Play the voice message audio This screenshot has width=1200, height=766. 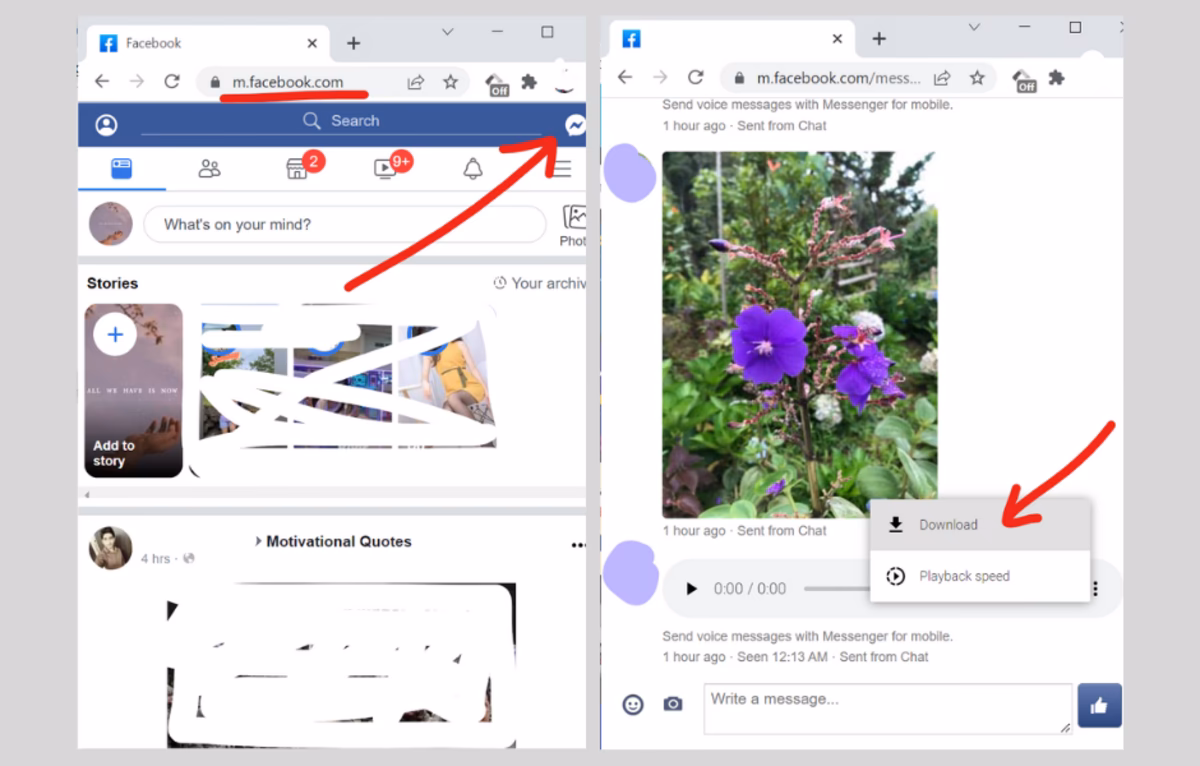click(x=691, y=589)
